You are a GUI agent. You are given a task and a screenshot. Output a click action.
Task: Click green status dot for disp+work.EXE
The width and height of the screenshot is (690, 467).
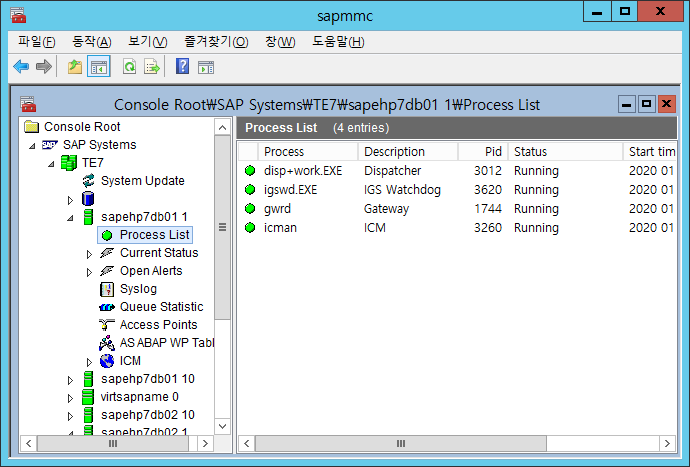click(x=250, y=171)
